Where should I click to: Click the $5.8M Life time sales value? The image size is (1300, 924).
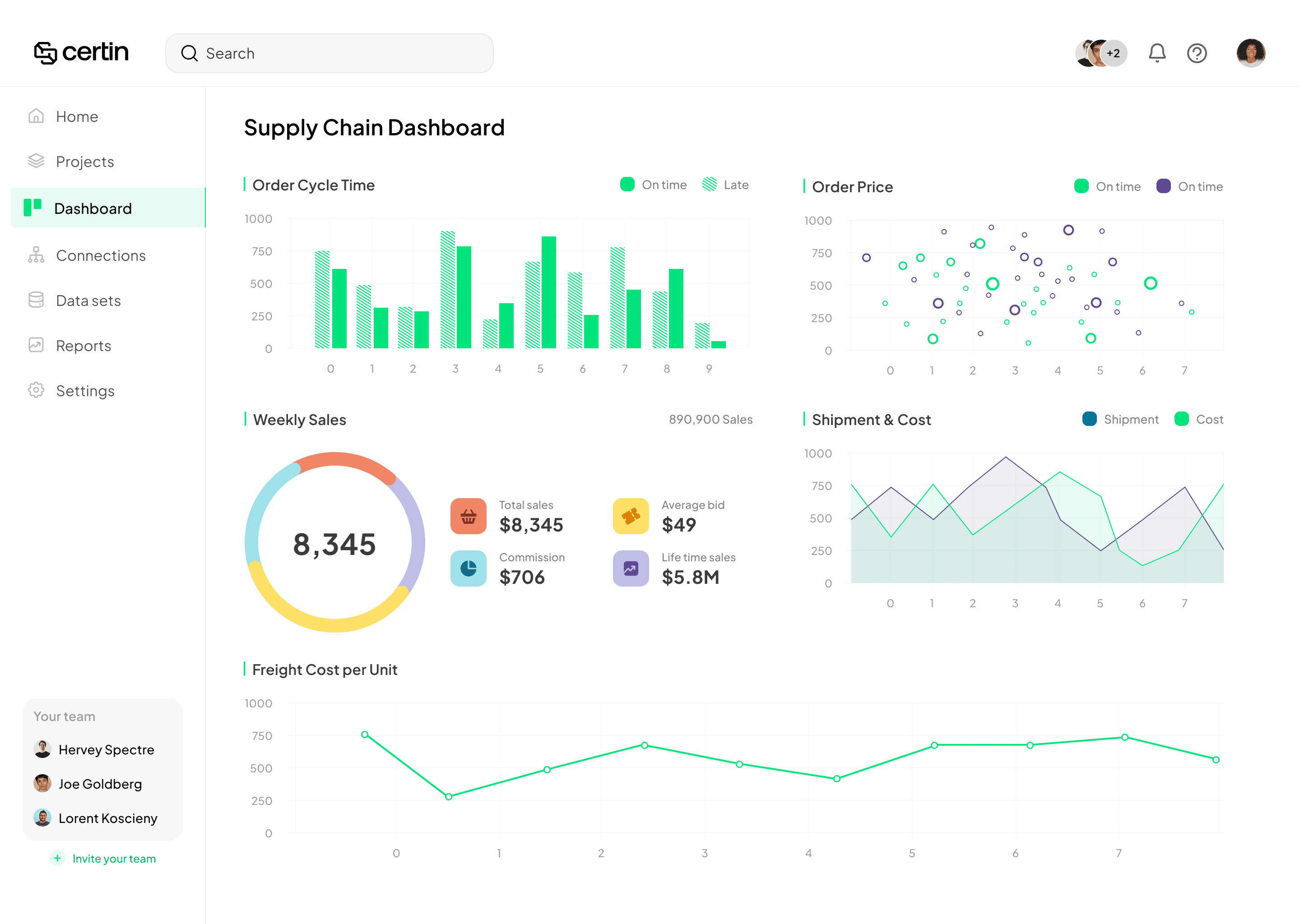(x=691, y=577)
